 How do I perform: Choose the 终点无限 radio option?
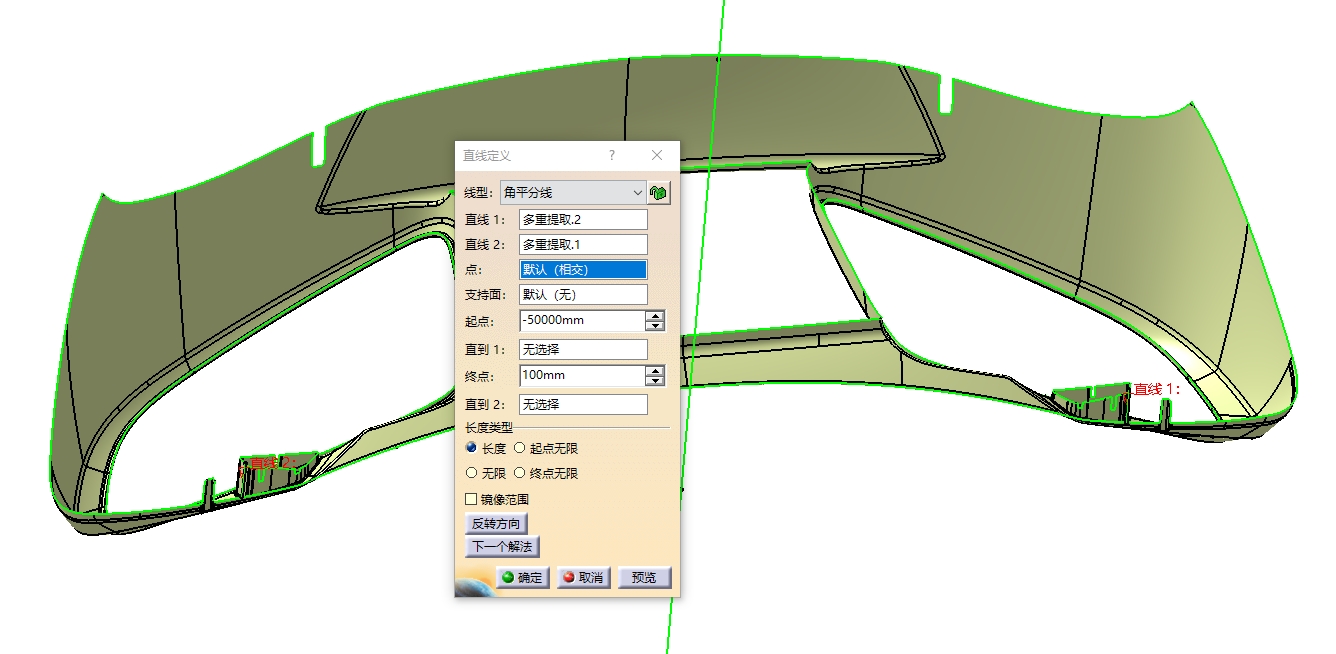[520, 473]
